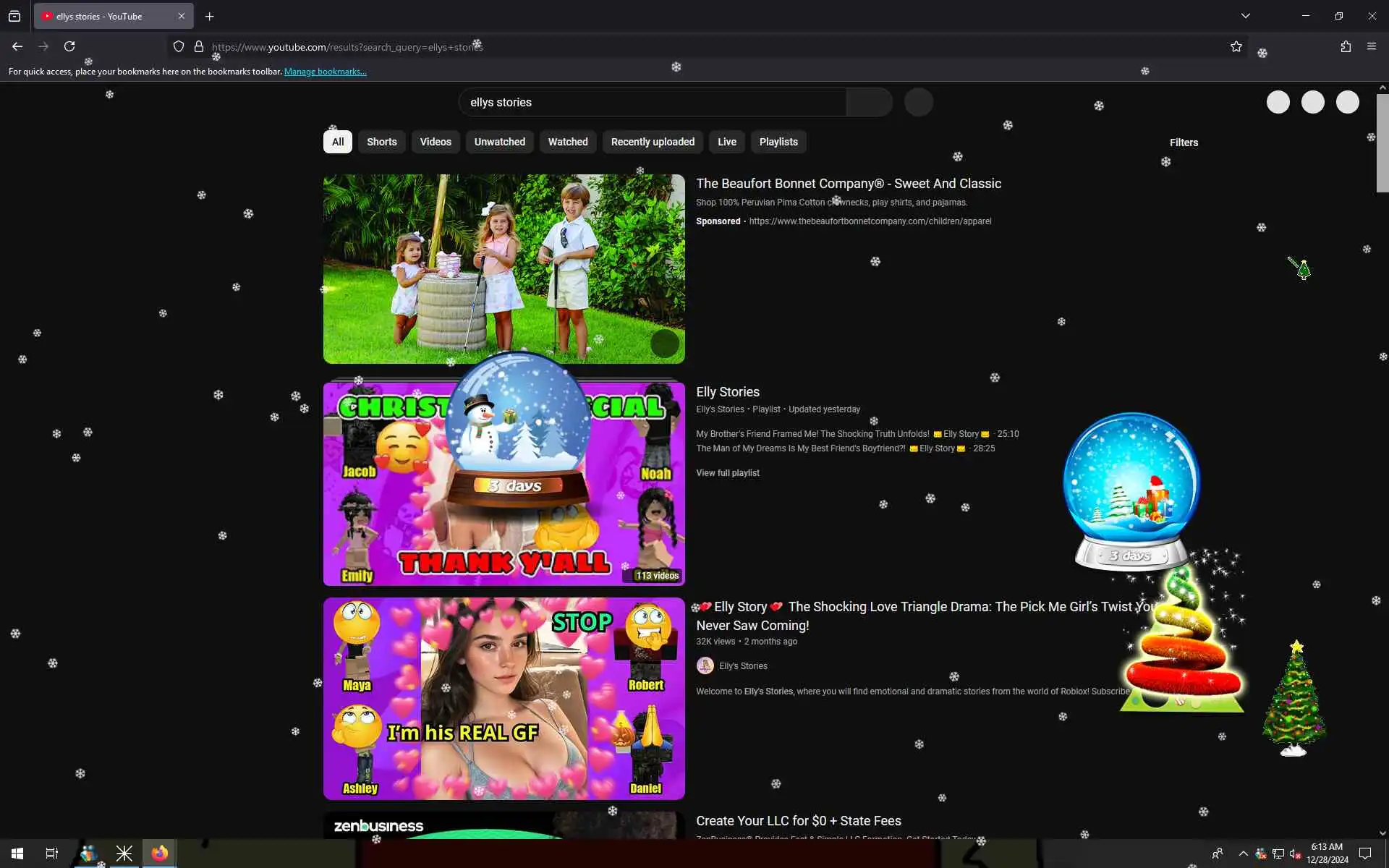Select the Playlists filter tab
1389x868 pixels.
[x=778, y=142]
